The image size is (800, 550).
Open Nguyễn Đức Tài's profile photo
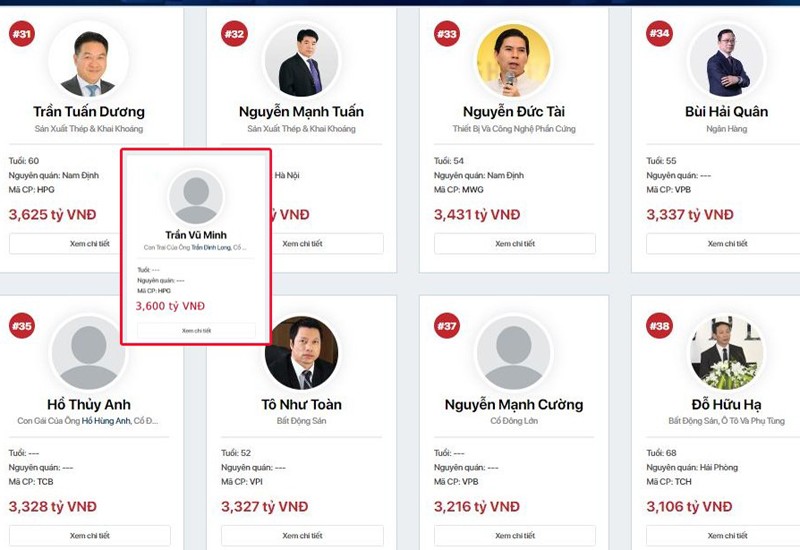513,60
